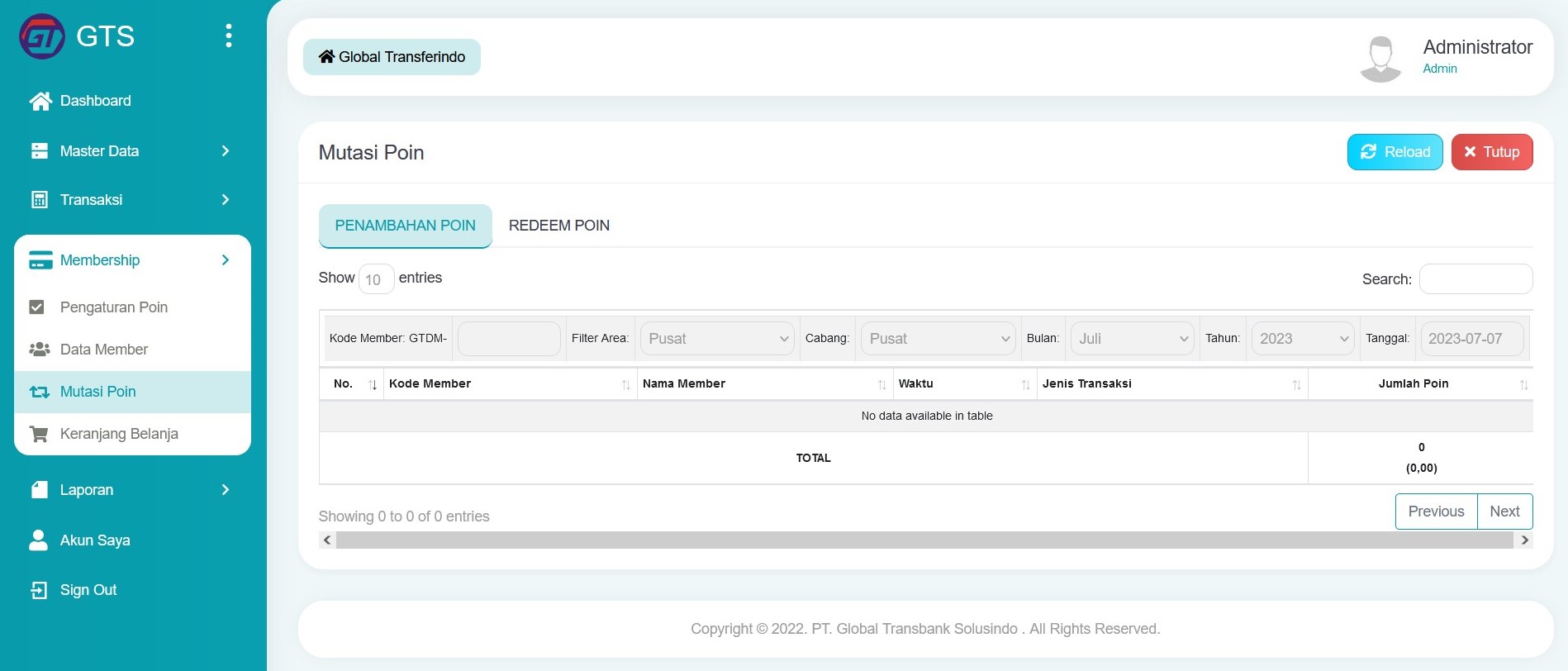1568x671 pixels.
Task: Switch to REDEEM POIN tab
Action: pos(559,226)
